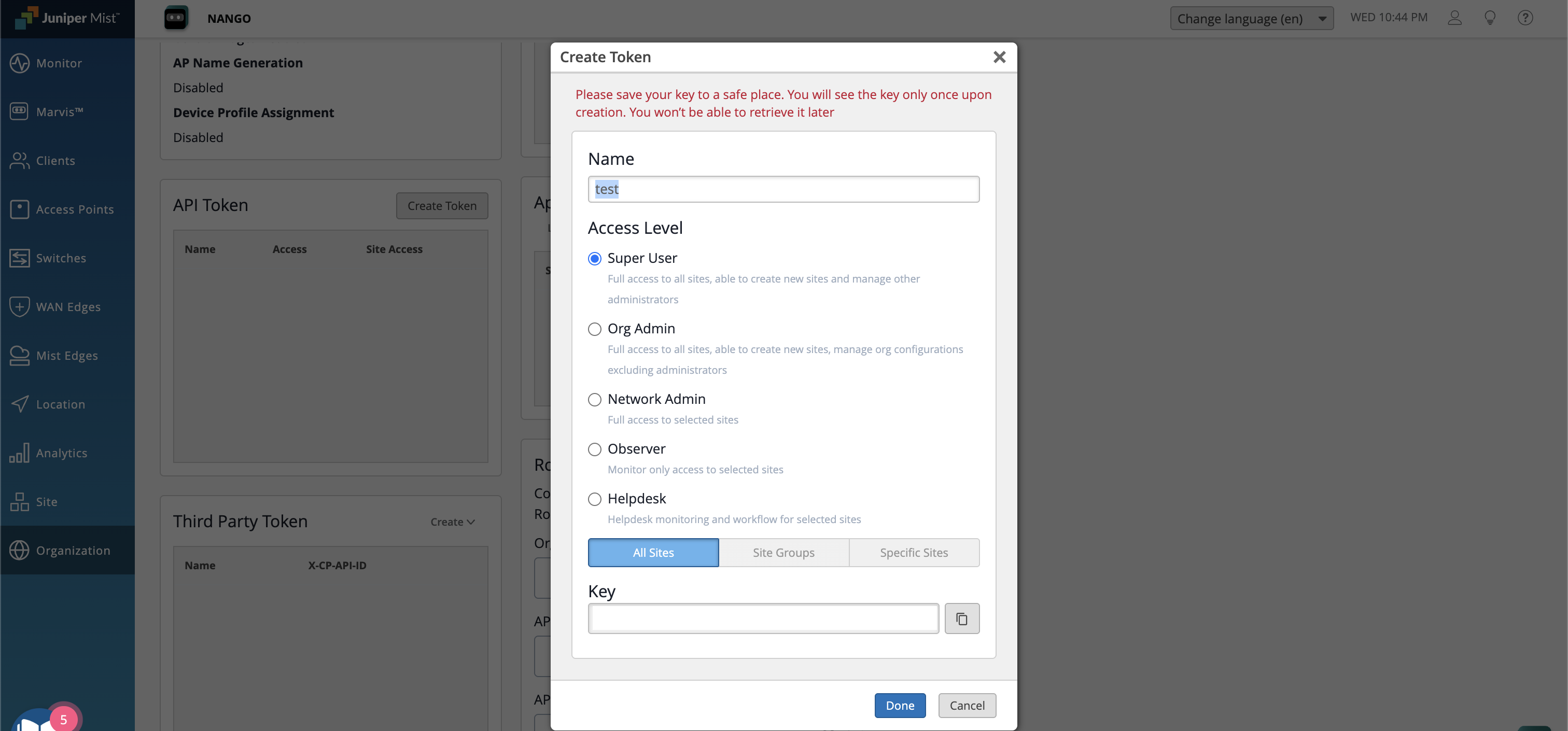This screenshot has height=731, width=1568.
Task: Switch to the Specific Sites tab
Action: coord(914,553)
